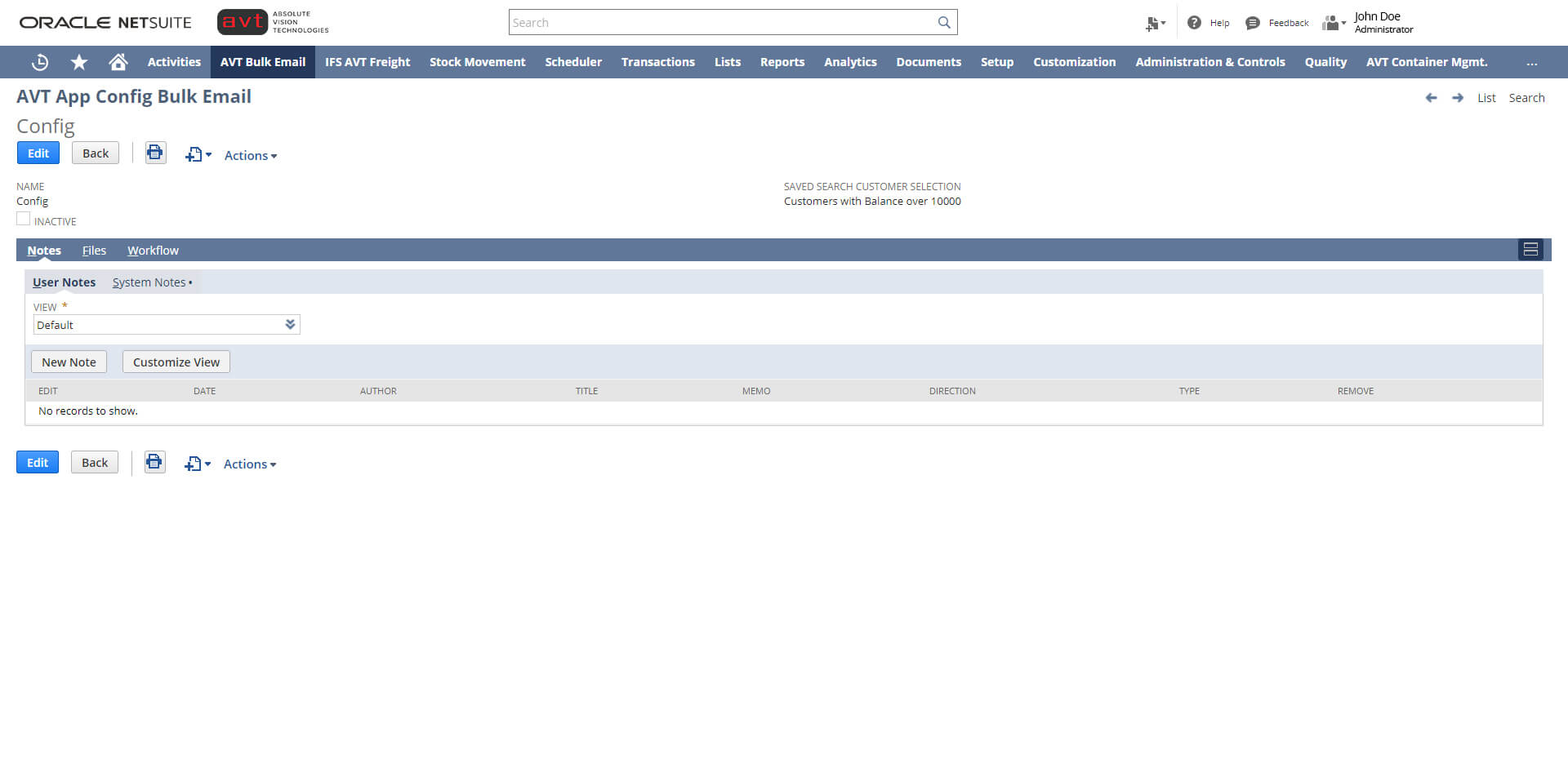The width and height of the screenshot is (1568, 764).
Task: Click the Customize View button
Action: pyautogui.click(x=176, y=362)
